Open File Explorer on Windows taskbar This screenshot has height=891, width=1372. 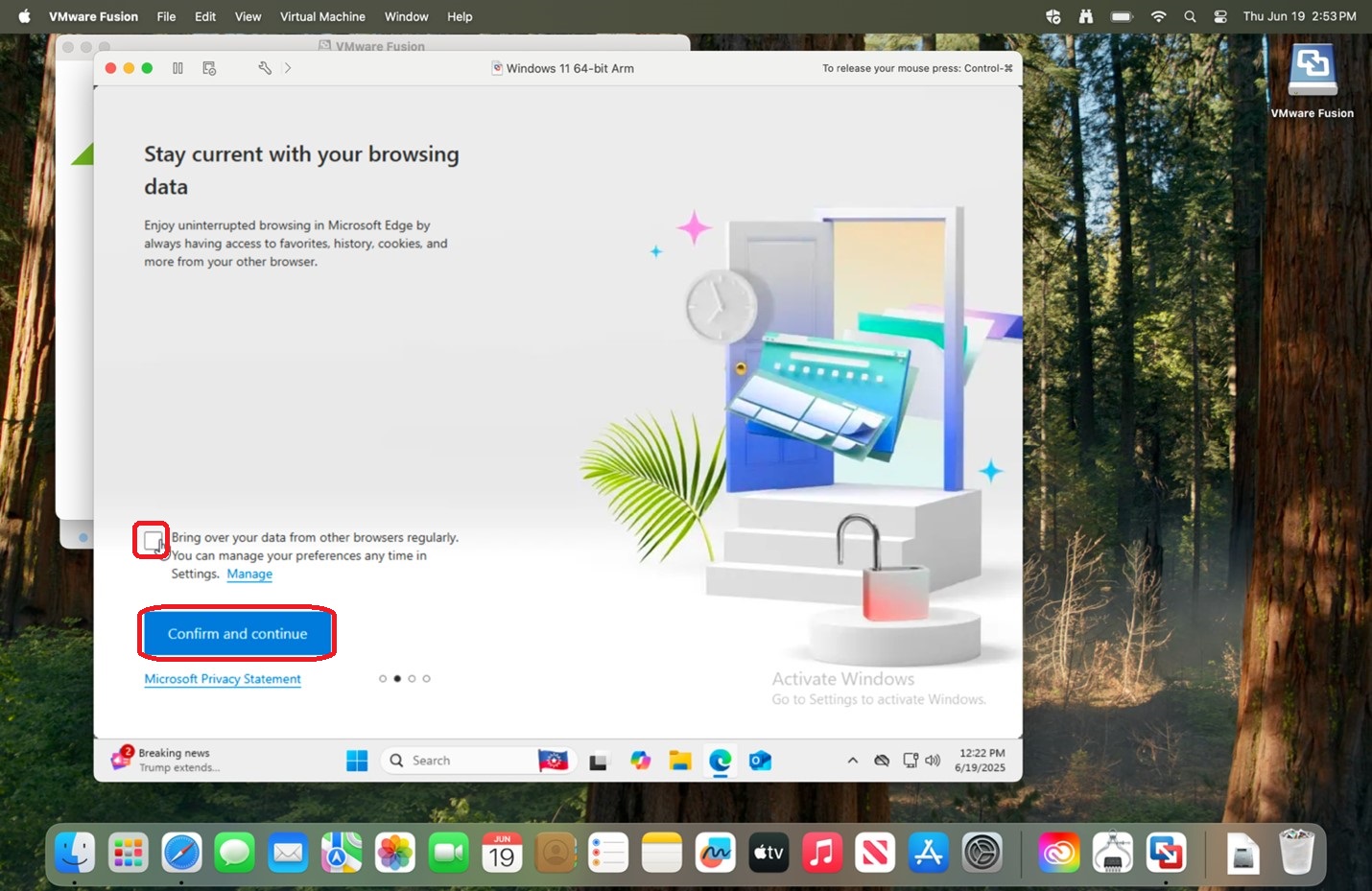[x=680, y=761]
